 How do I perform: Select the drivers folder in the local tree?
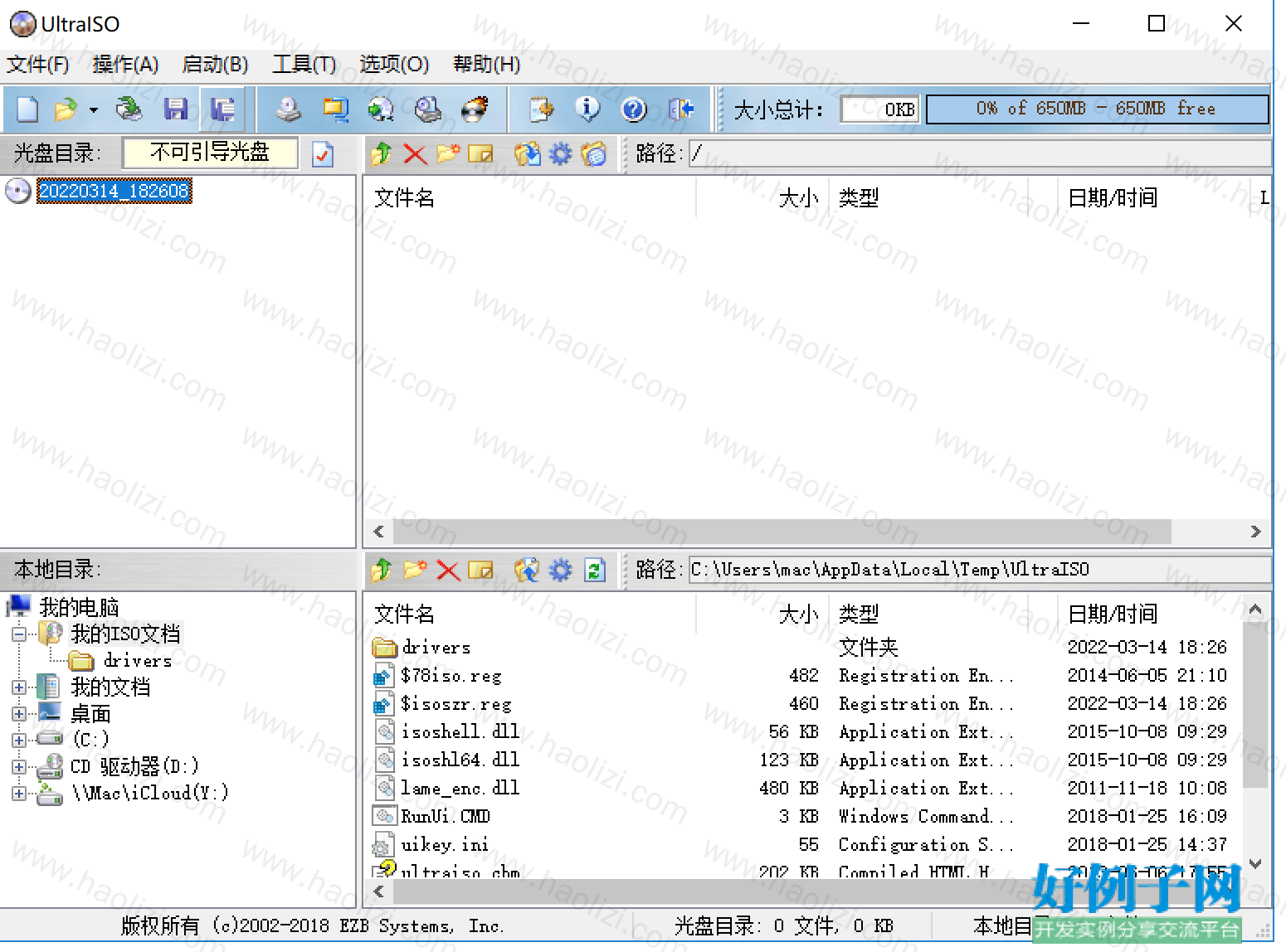pos(138,661)
